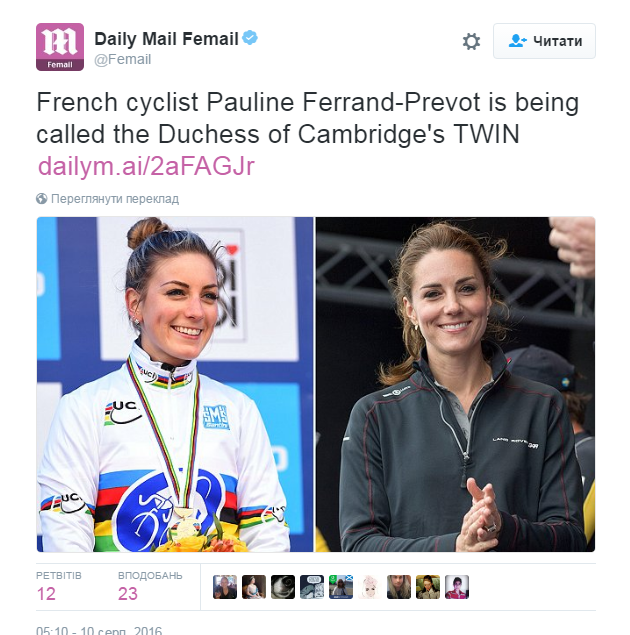Open the gear settings icon menu
Viewport: 630px width, 635px height.
pyautogui.click(x=471, y=41)
